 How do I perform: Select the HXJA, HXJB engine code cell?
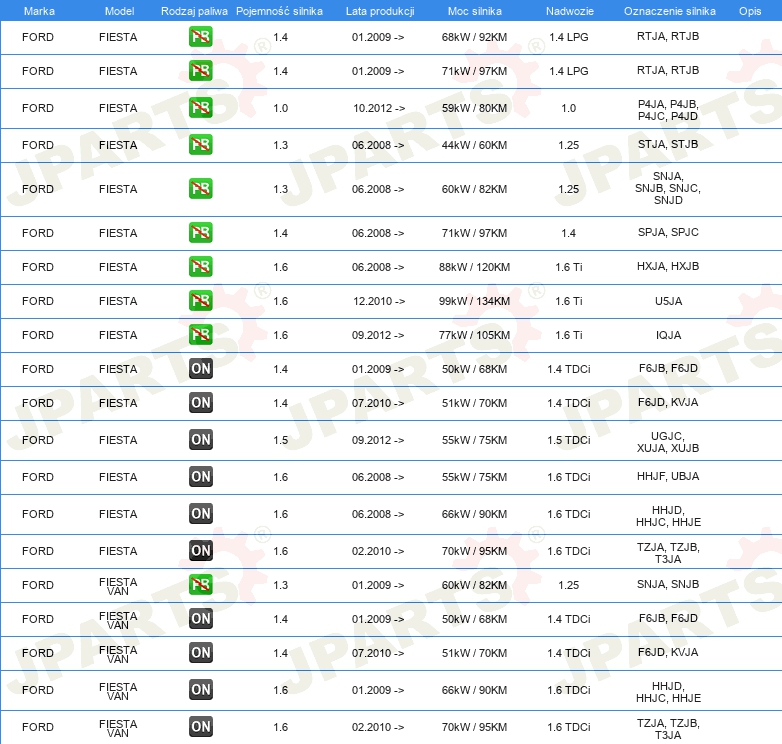[668, 266]
